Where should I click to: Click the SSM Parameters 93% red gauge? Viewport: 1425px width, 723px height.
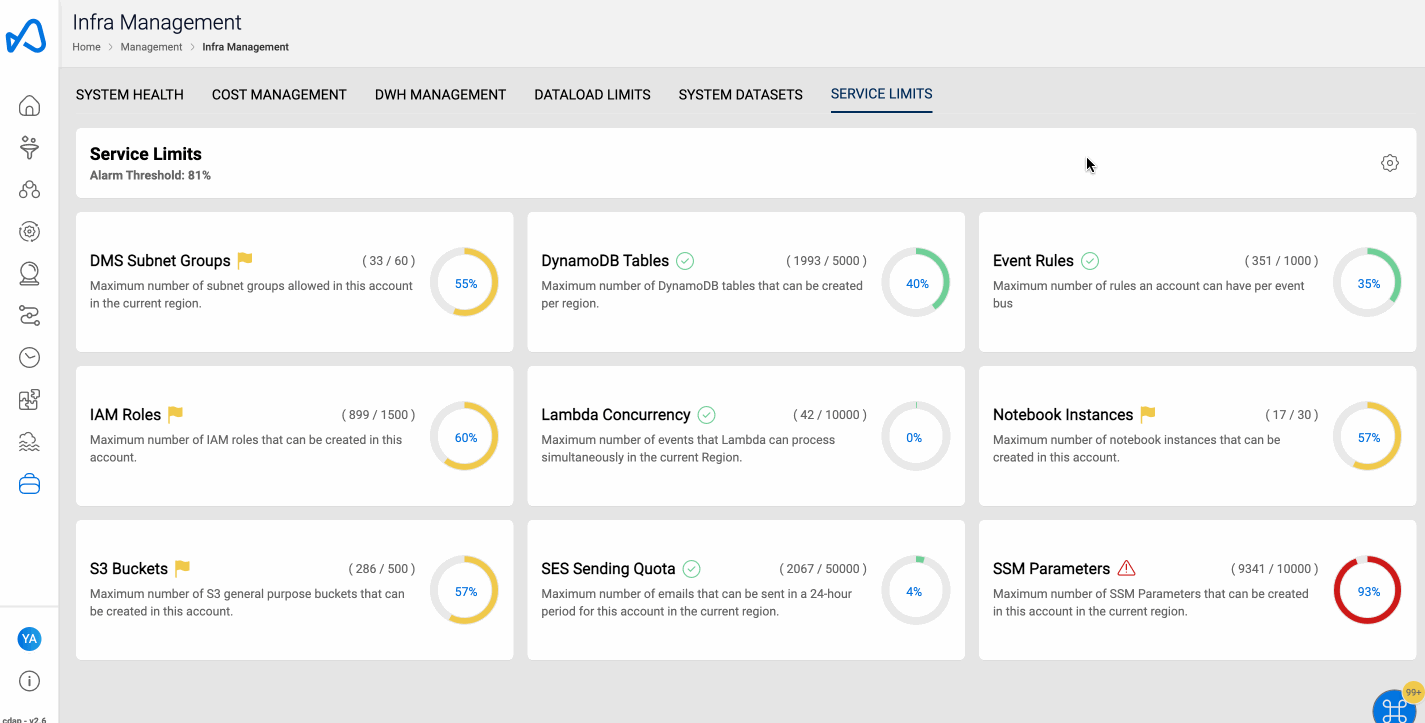pyautogui.click(x=1368, y=591)
